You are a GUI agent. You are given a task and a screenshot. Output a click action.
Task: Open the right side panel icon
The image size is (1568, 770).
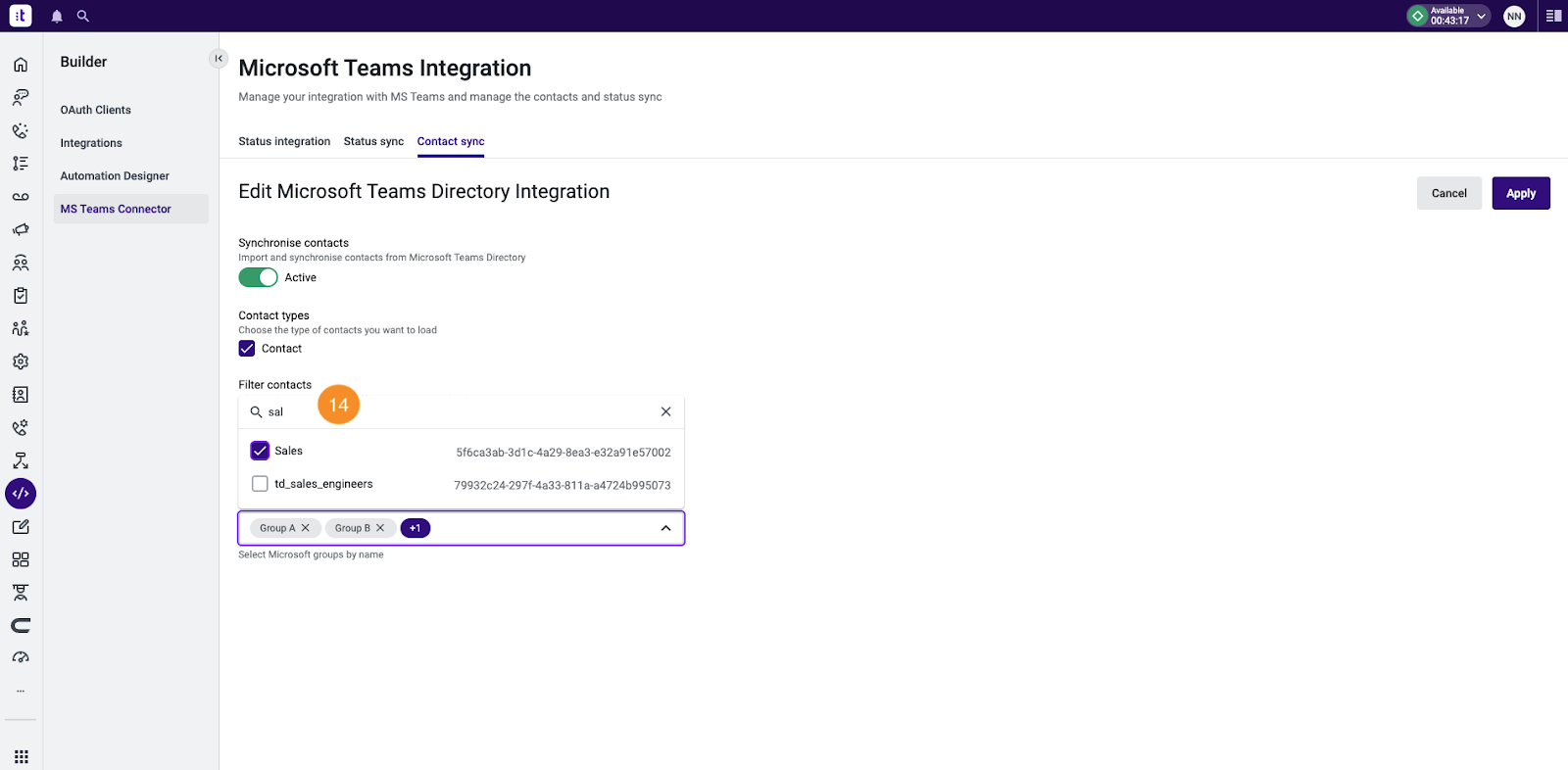pyautogui.click(x=1553, y=16)
